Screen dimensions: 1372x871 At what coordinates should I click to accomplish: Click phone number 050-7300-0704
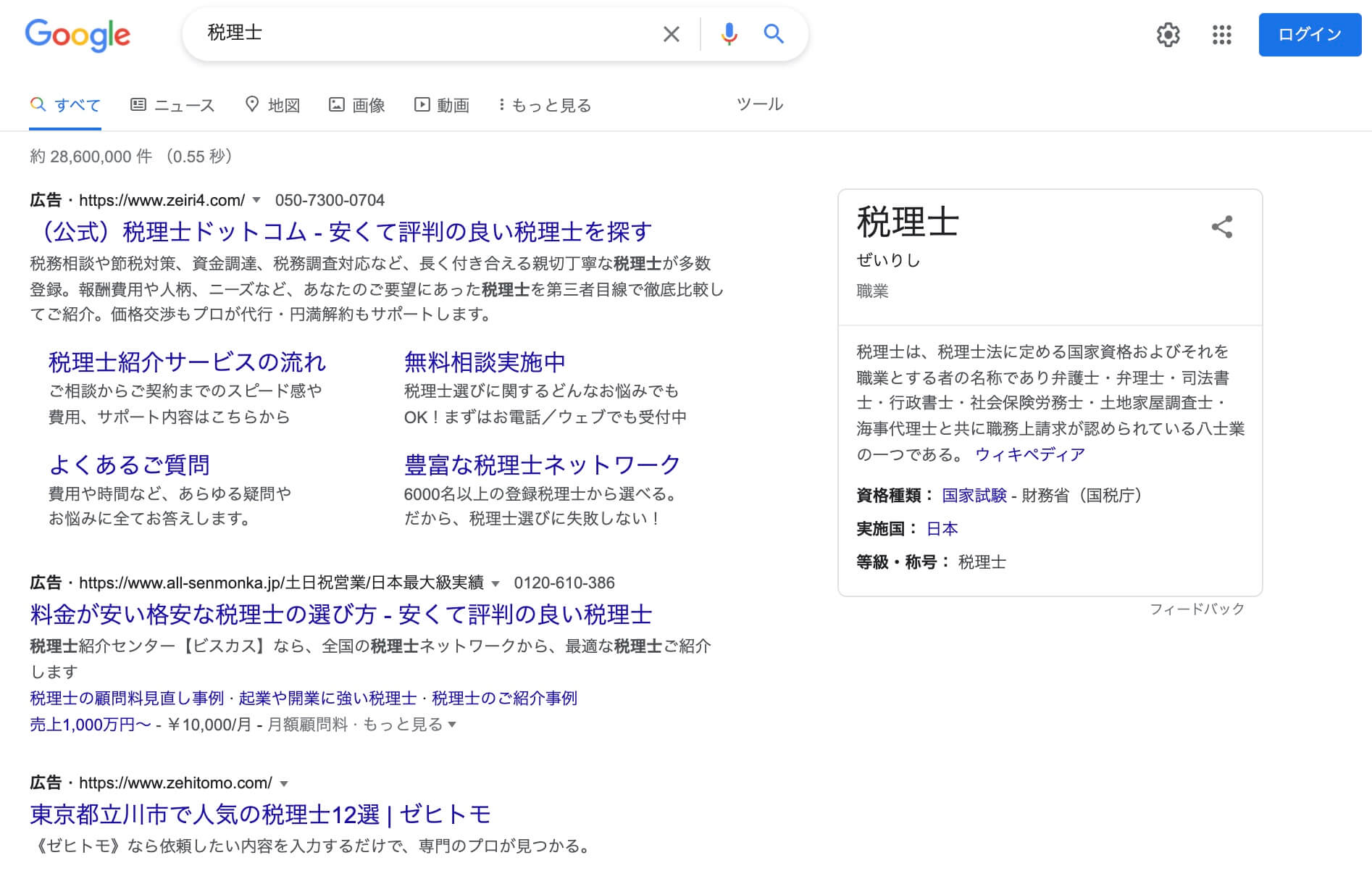(x=330, y=200)
